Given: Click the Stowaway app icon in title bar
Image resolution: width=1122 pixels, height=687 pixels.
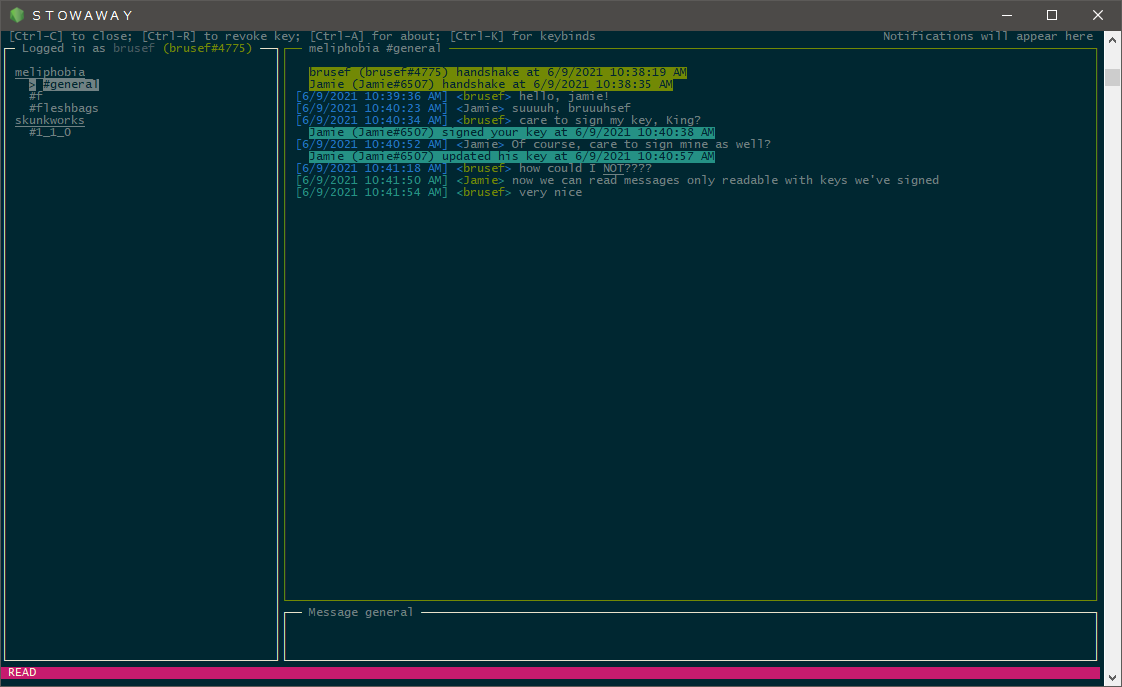Looking at the screenshot, I should point(16,15).
